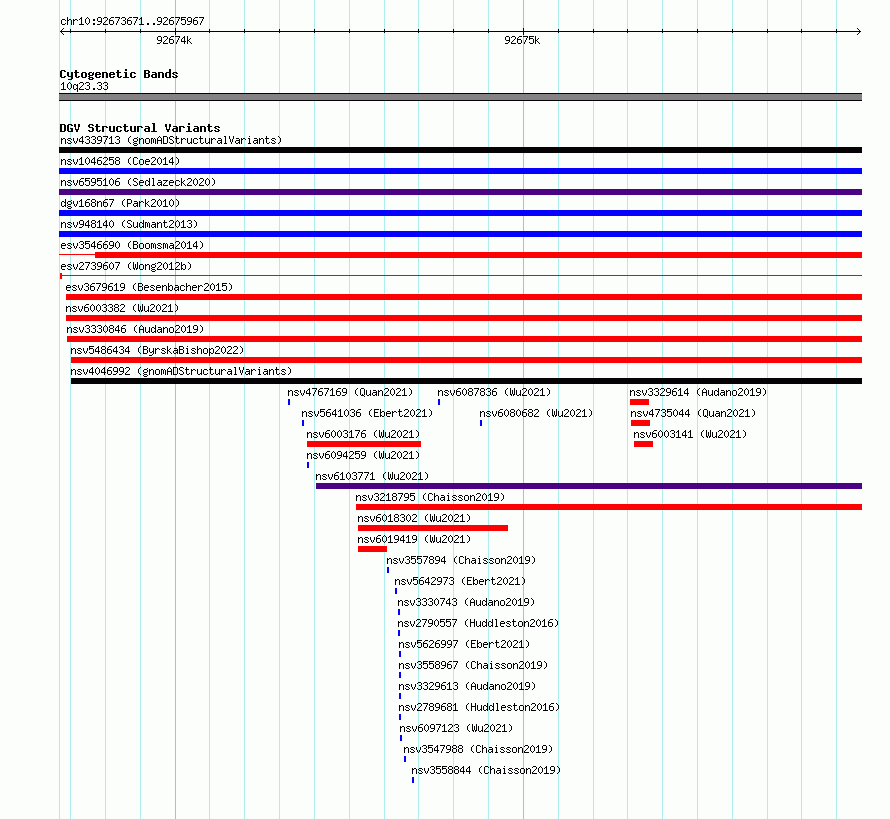The width and height of the screenshot is (890, 819).
Task: Click the esv3679619 (Besenbacher2015) label
Action: [149, 287]
